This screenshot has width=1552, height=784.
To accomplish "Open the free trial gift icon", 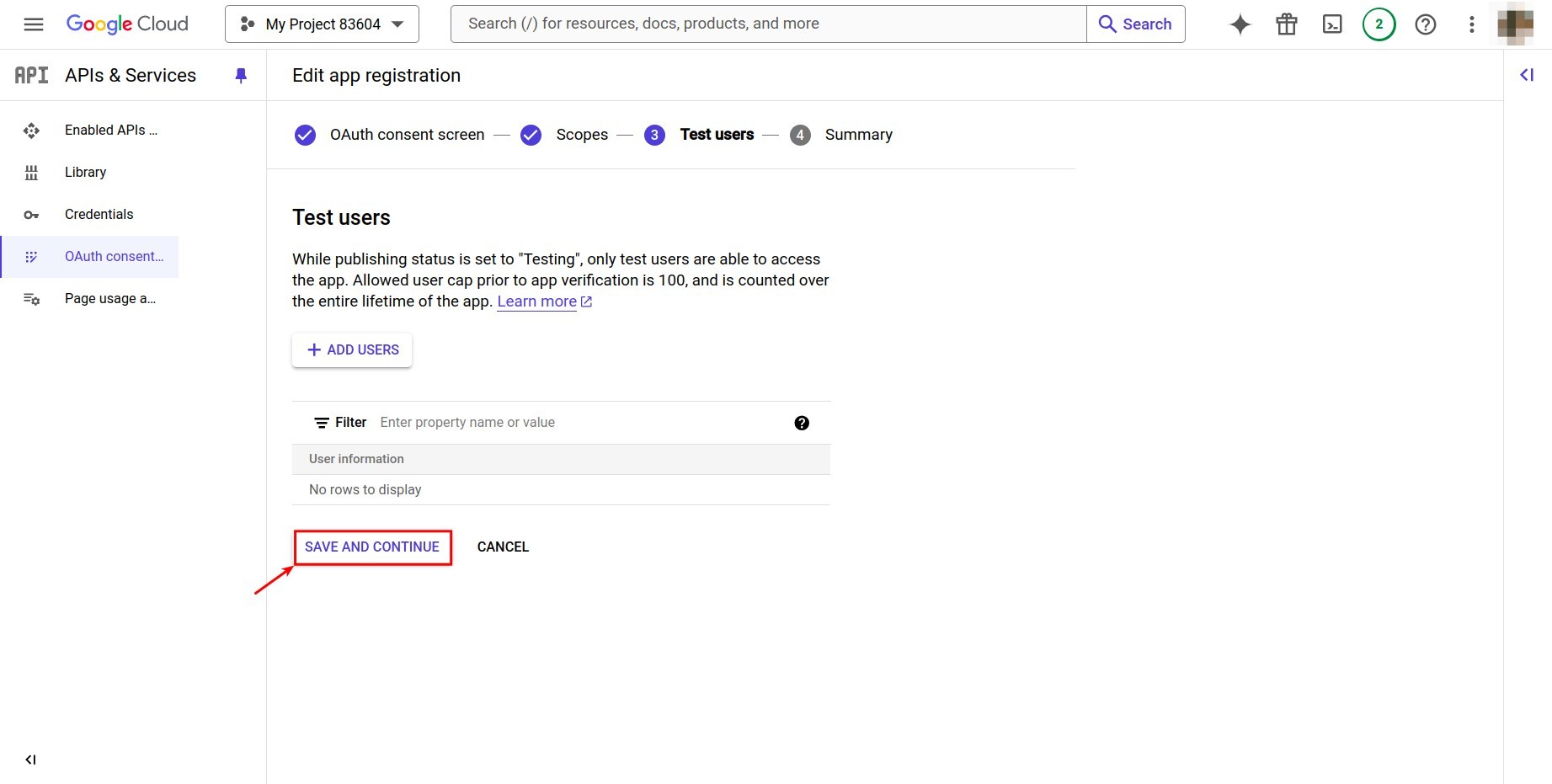I will [1285, 24].
